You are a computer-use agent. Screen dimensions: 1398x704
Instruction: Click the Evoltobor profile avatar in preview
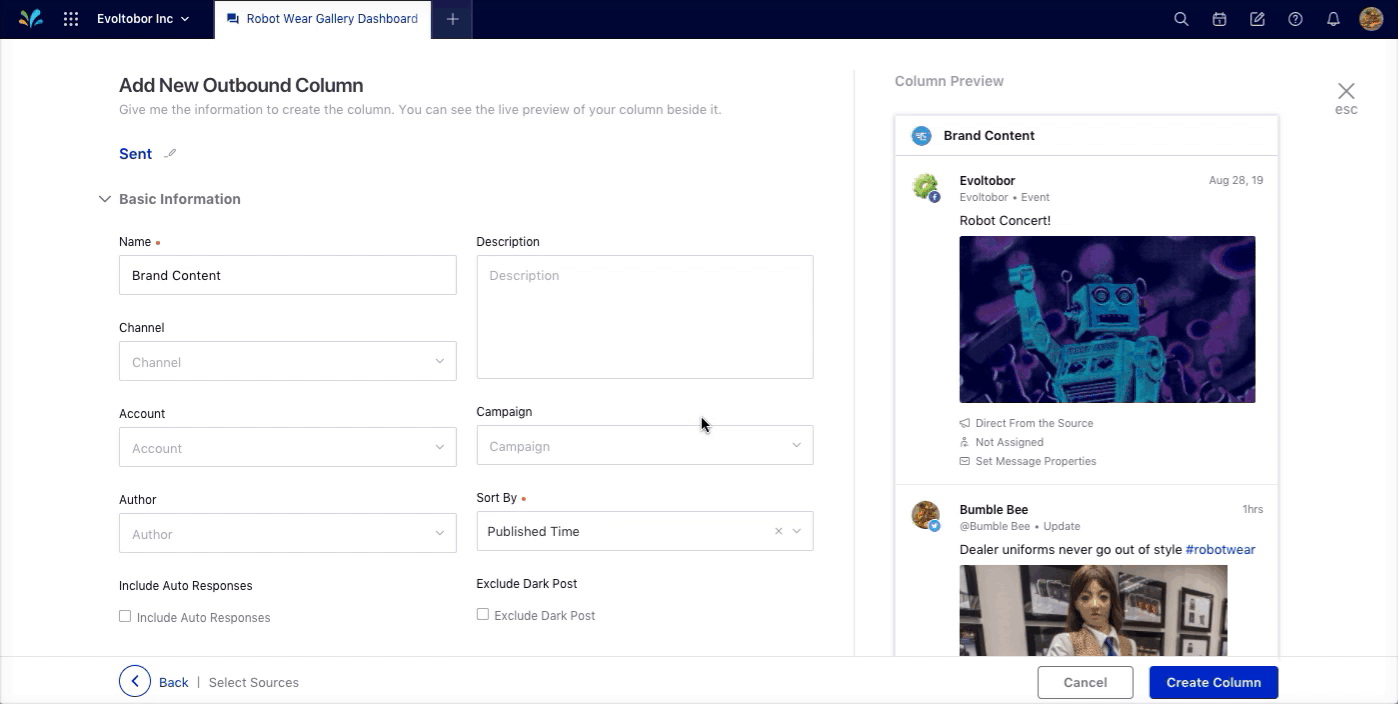pos(925,187)
